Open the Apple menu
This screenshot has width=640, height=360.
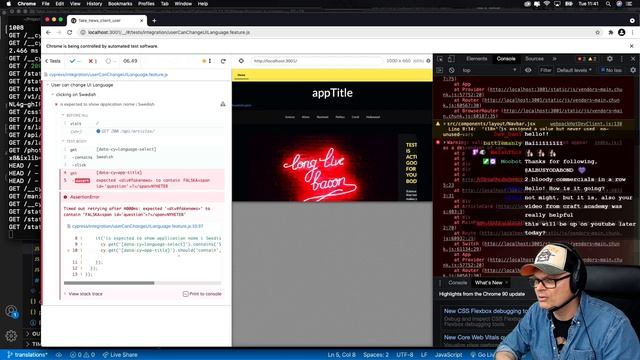point(9,4)
